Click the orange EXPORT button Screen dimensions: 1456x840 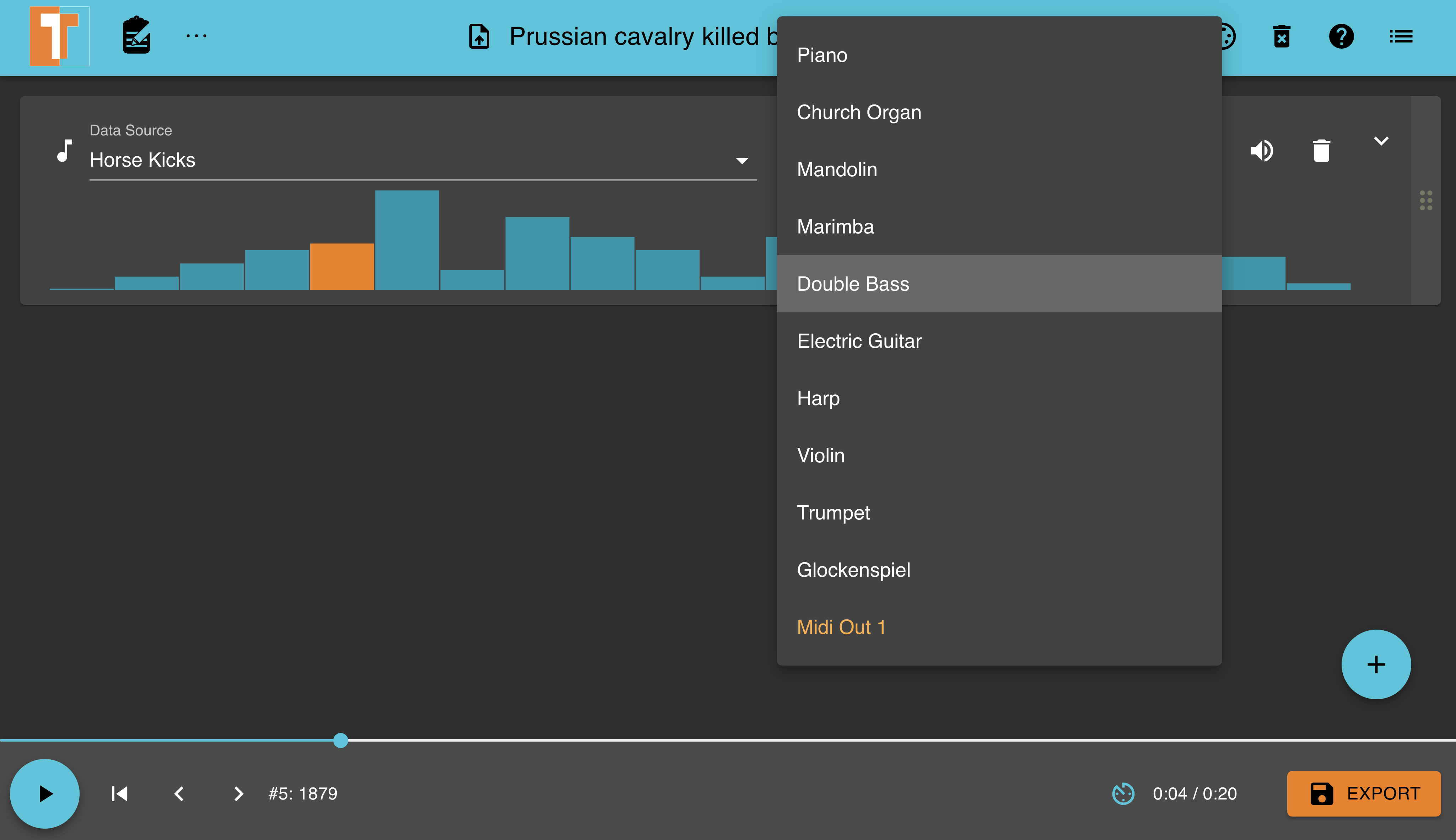(1364, 793)
